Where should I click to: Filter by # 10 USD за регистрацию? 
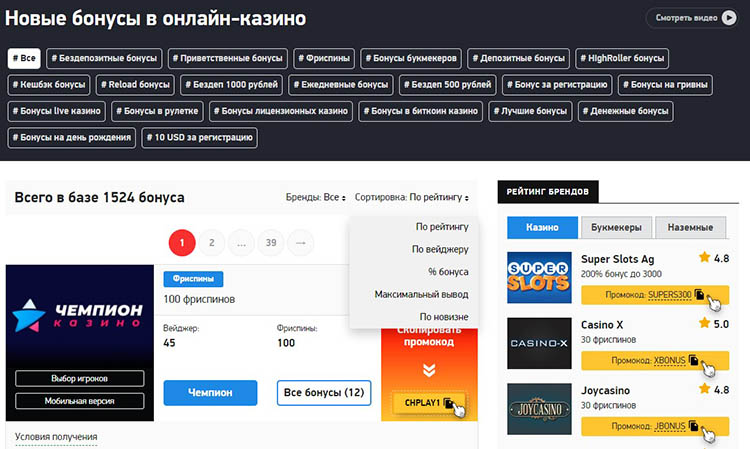[x=199, y=137]
